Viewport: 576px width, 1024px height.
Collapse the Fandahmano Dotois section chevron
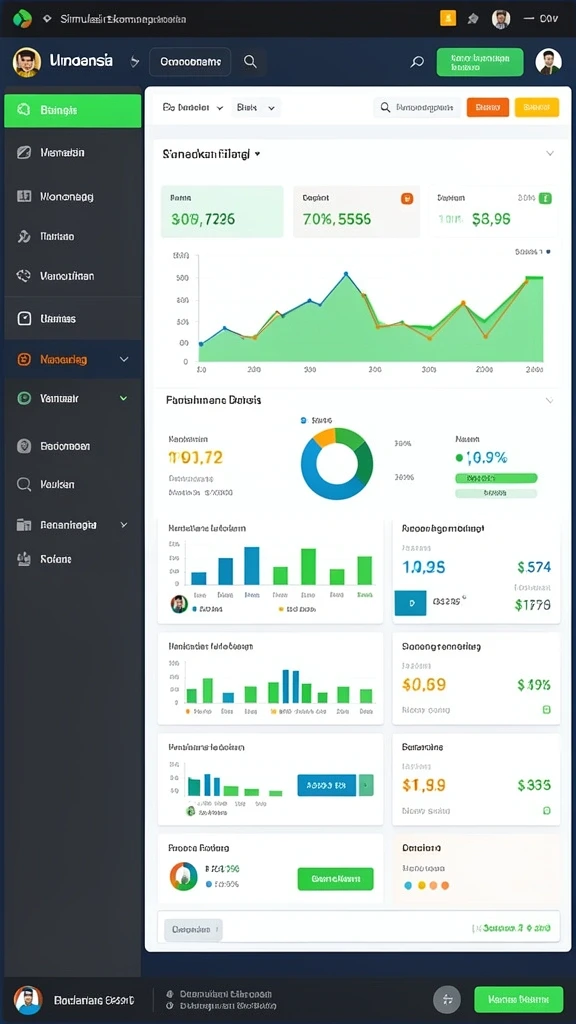549,400
